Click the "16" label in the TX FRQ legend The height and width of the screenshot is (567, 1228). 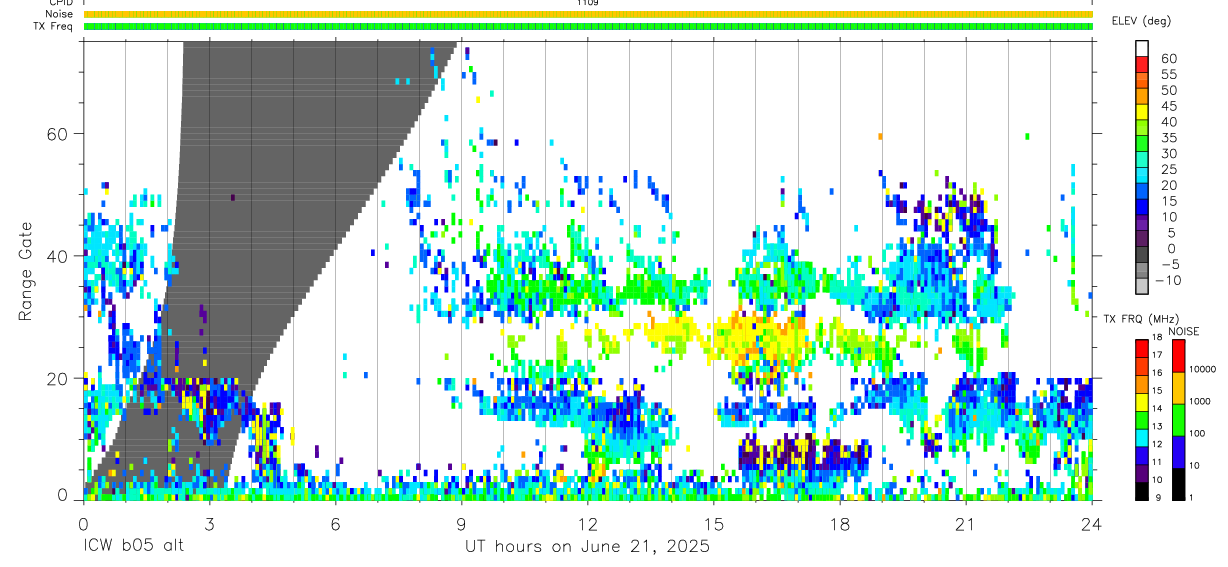(x=1155, y=373)
